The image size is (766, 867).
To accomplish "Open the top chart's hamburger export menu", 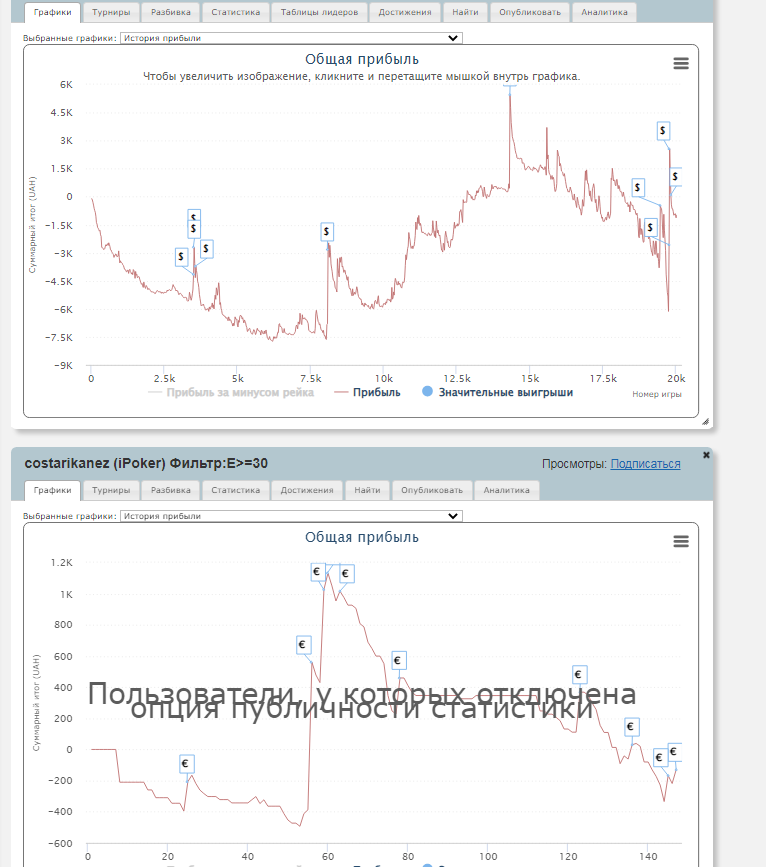I will [x=681, y=64].
